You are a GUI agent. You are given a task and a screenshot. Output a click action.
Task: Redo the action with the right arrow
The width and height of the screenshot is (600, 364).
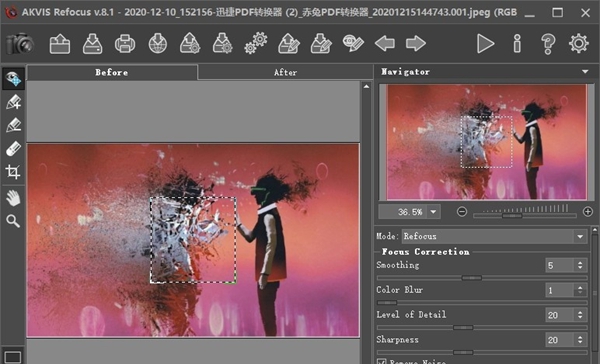pos(416,43)
